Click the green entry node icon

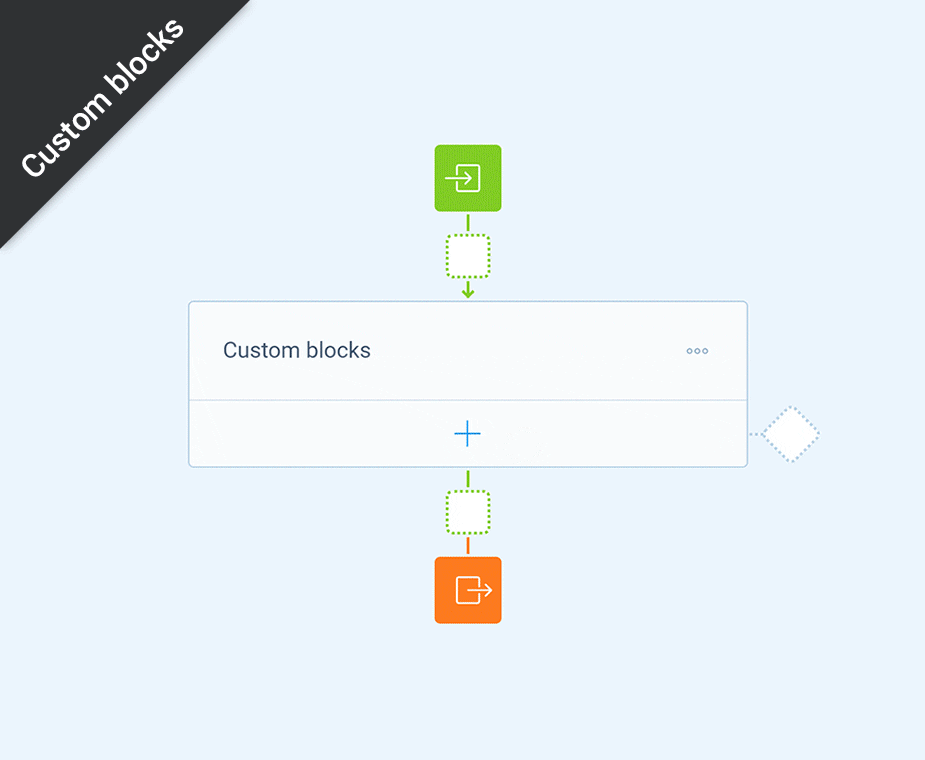tap(468, 178)
